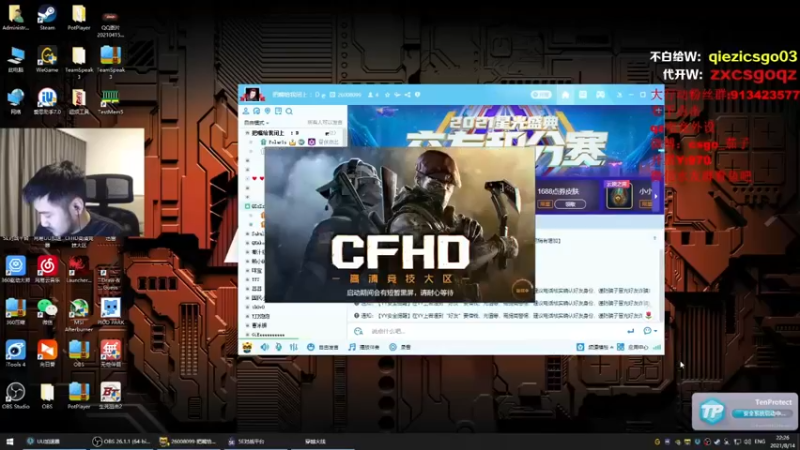Screen dimensions: 800x450
Task: Click the CFHD splash screen image
Action: [399, 224]
